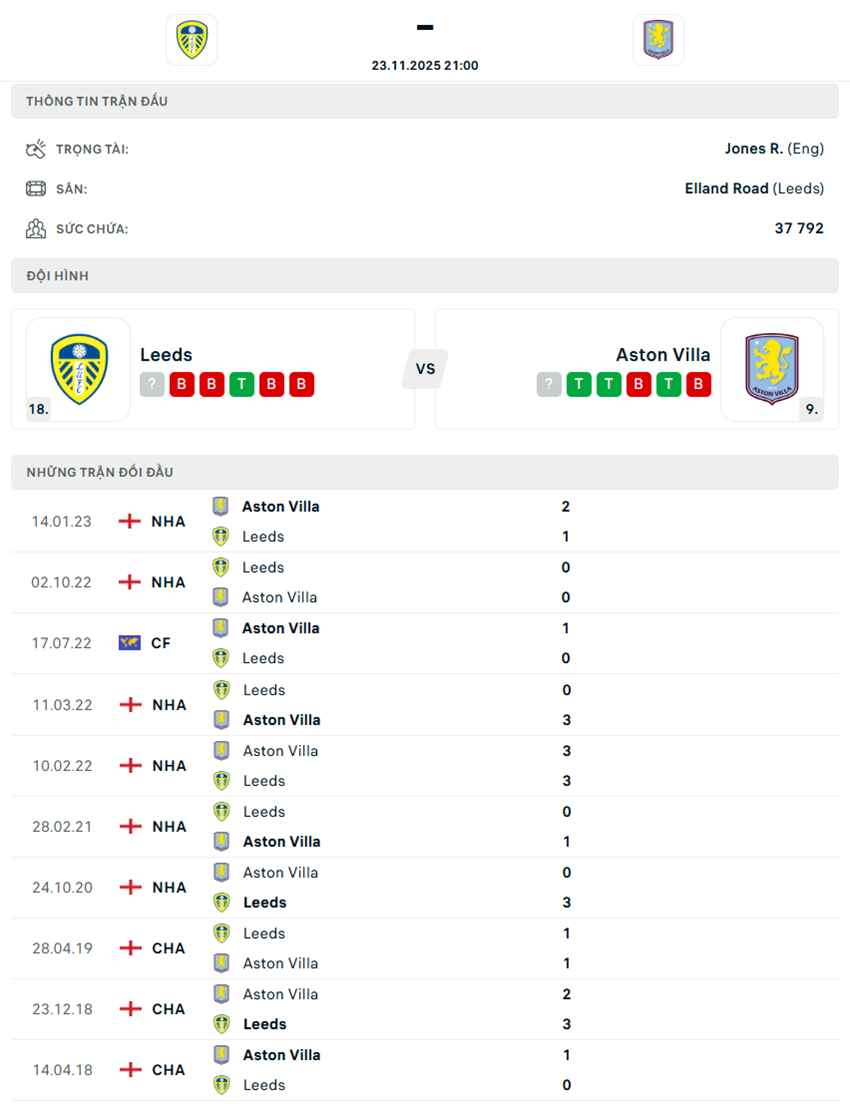This screenshot has width=850, height=1108.
Task: Click the stadium icon beside SÂN
Action: (x=36, y=188)
